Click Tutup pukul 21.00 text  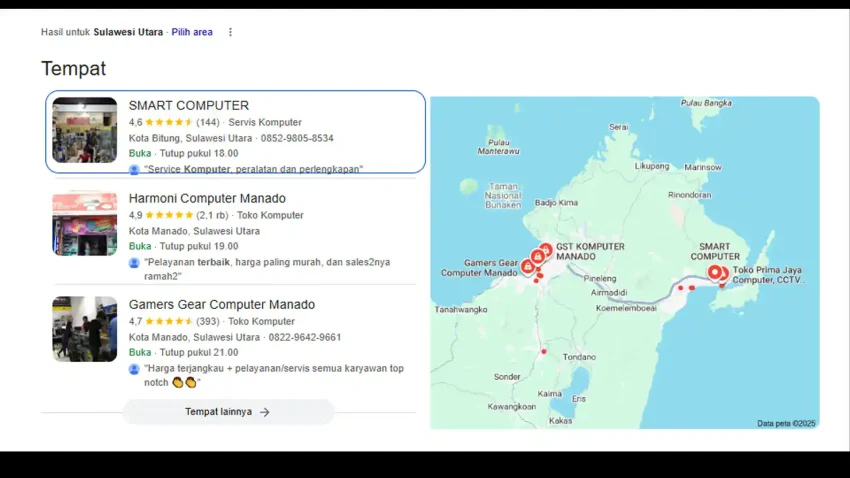click(199, 352)
